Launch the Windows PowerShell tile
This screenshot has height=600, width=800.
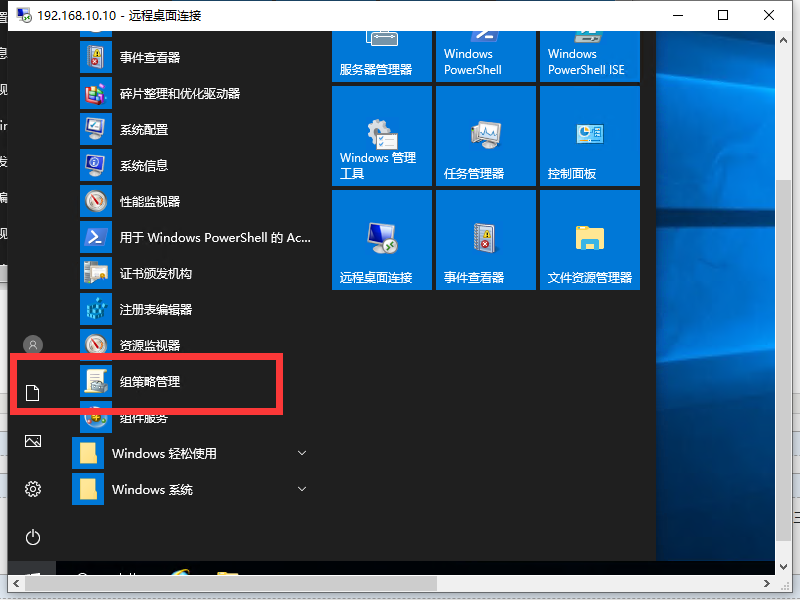click(486, 56)
